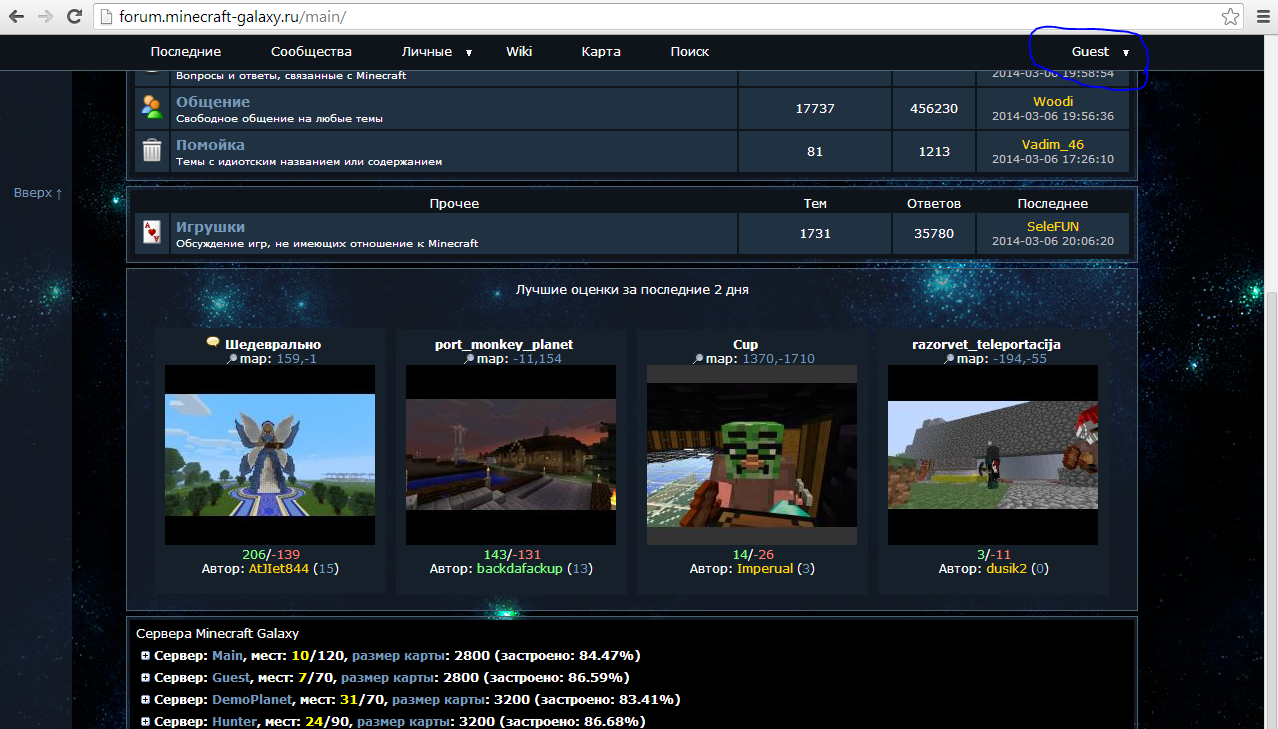
Task: Open the Игрушки forum section
Action: click(x=210, y=227)
